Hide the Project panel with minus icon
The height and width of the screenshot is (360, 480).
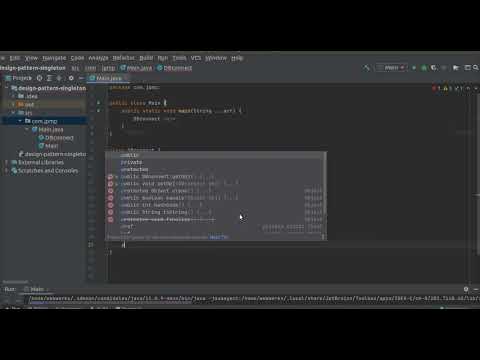click(x=81, y=78)
